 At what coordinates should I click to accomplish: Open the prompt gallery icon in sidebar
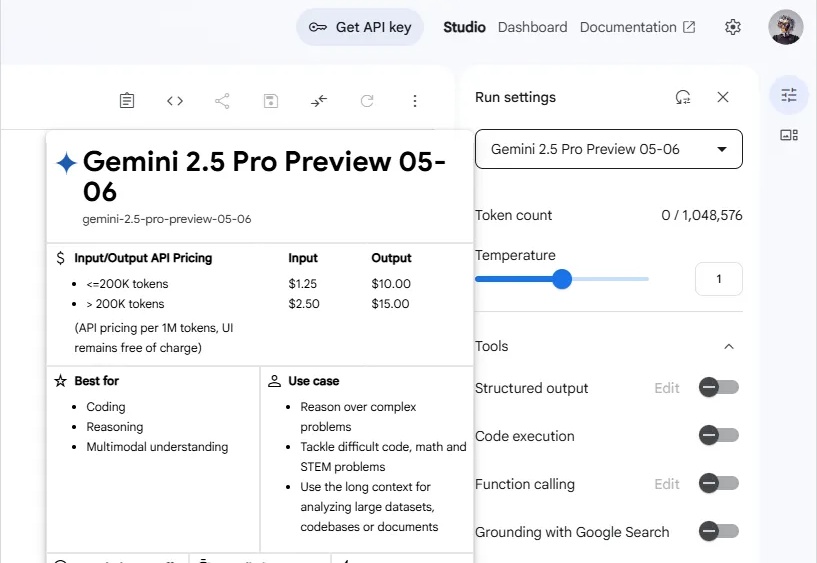coord(789,135)
